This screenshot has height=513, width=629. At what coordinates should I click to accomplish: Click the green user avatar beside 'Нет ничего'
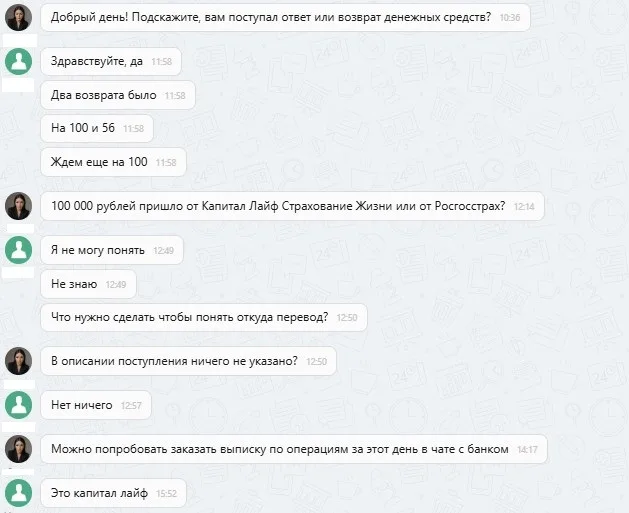click(x=18, y=405)
